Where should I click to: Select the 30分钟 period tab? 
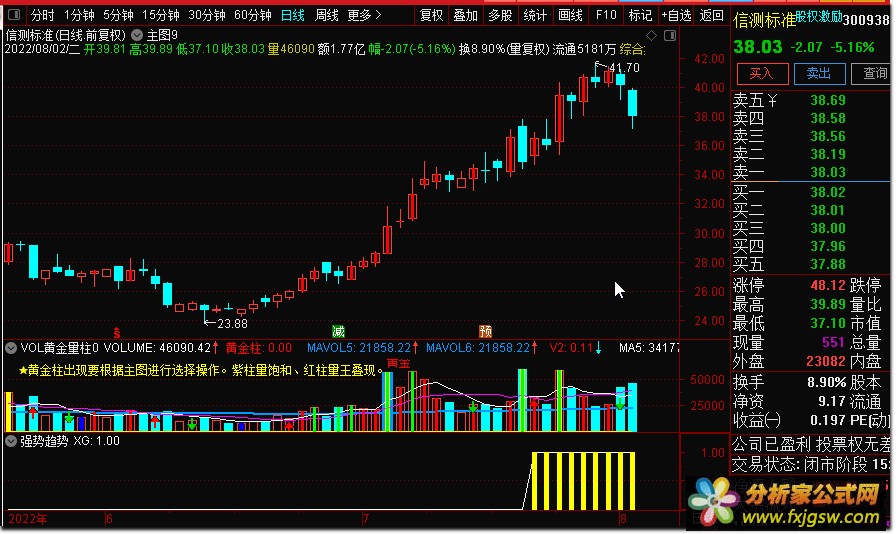pos(207,15)
